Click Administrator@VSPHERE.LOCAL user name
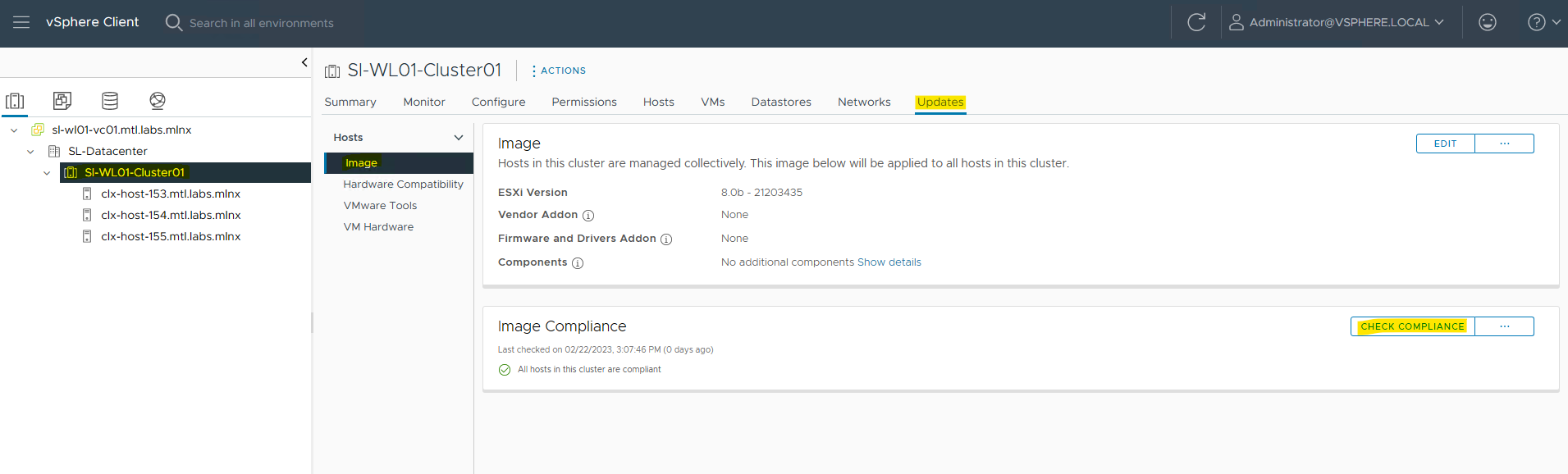This screenshot has width=1568, height=474. pyautogui.click(x=1339, y=22)
